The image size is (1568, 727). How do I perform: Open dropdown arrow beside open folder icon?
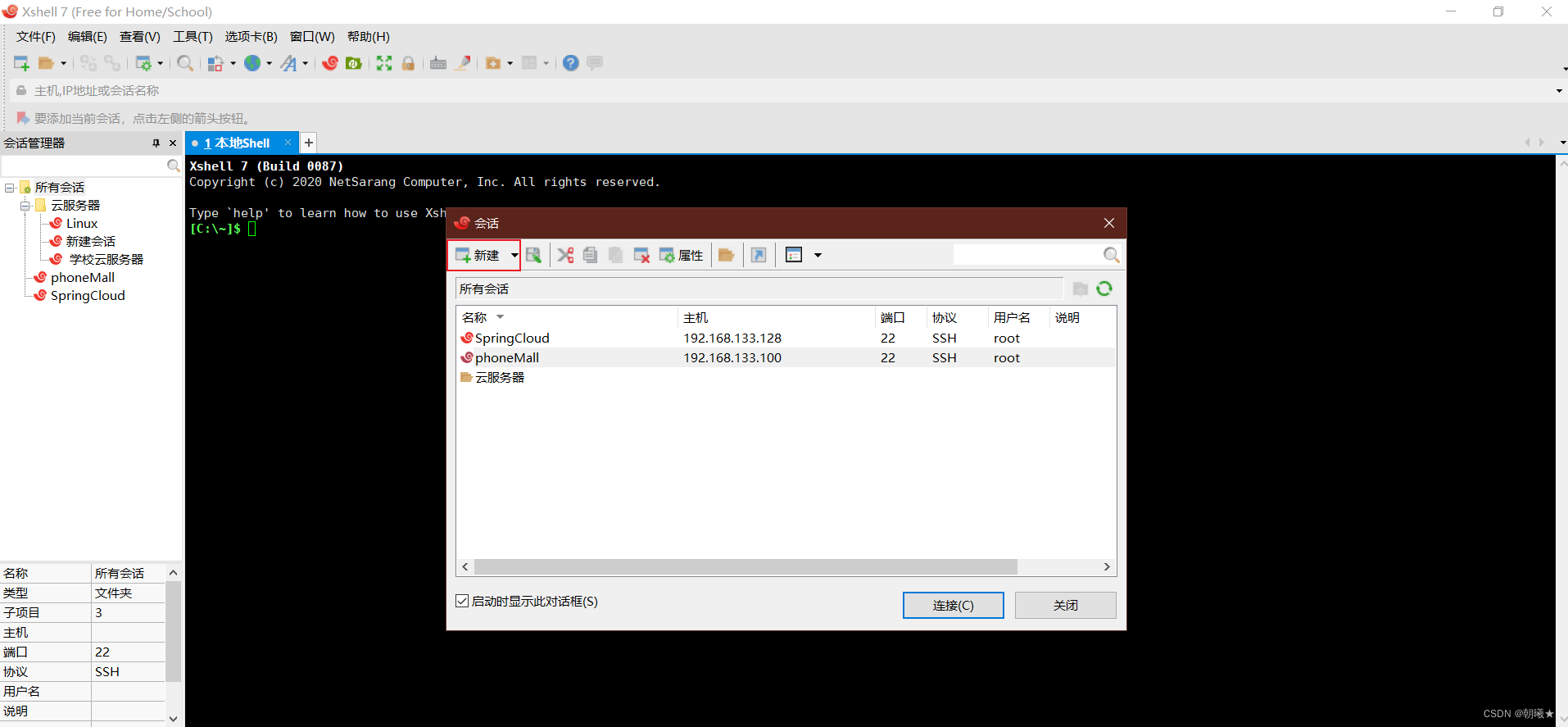(63, 63)
